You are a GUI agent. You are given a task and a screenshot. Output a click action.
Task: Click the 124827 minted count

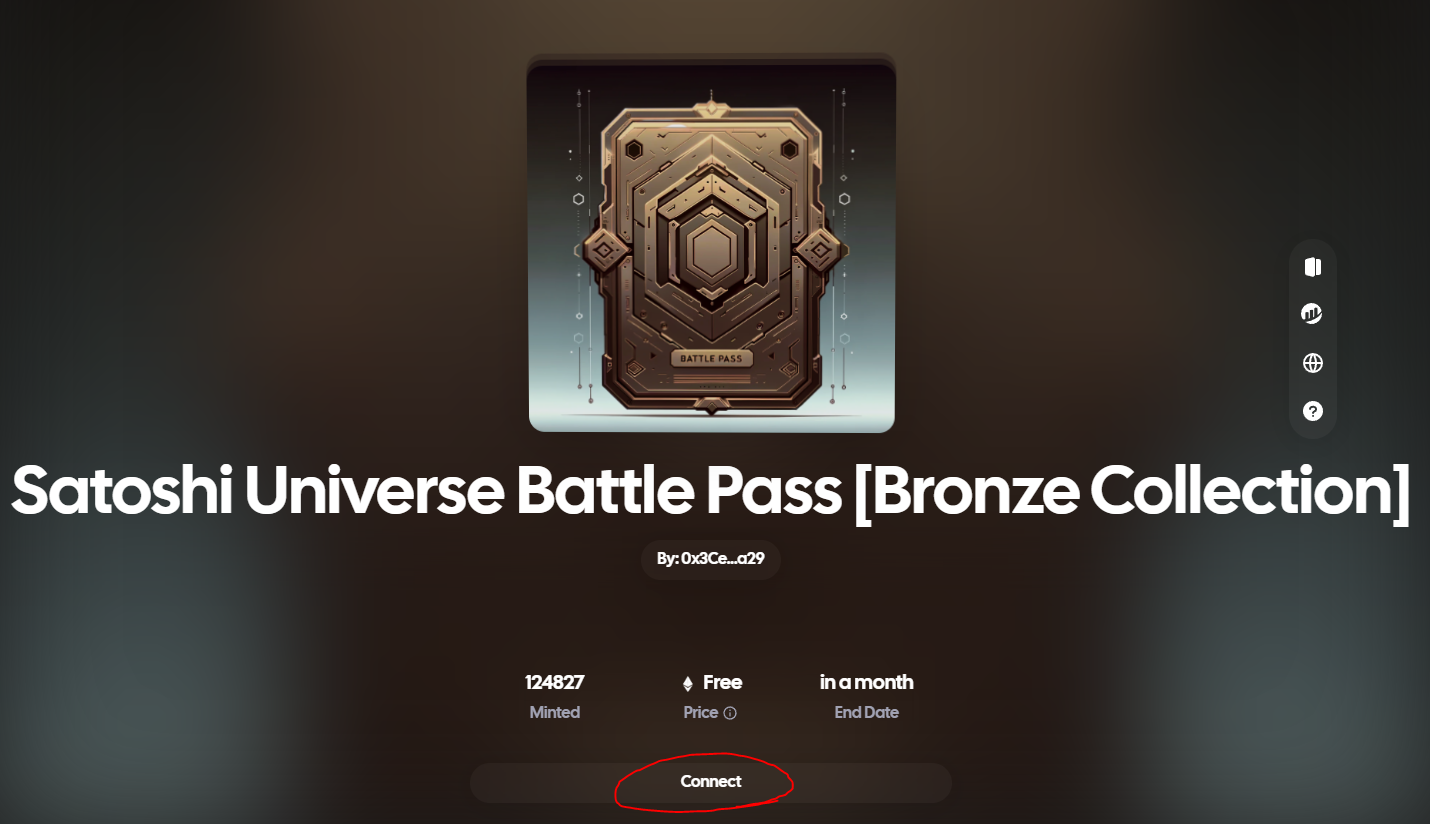(x=555, y=682)
